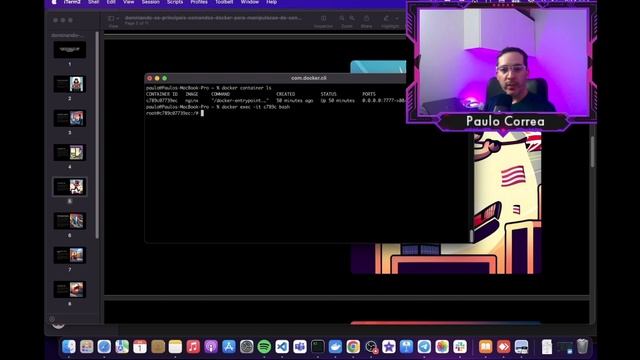
Task: Open the View menu in menu bar
Action: click(129, 2)
